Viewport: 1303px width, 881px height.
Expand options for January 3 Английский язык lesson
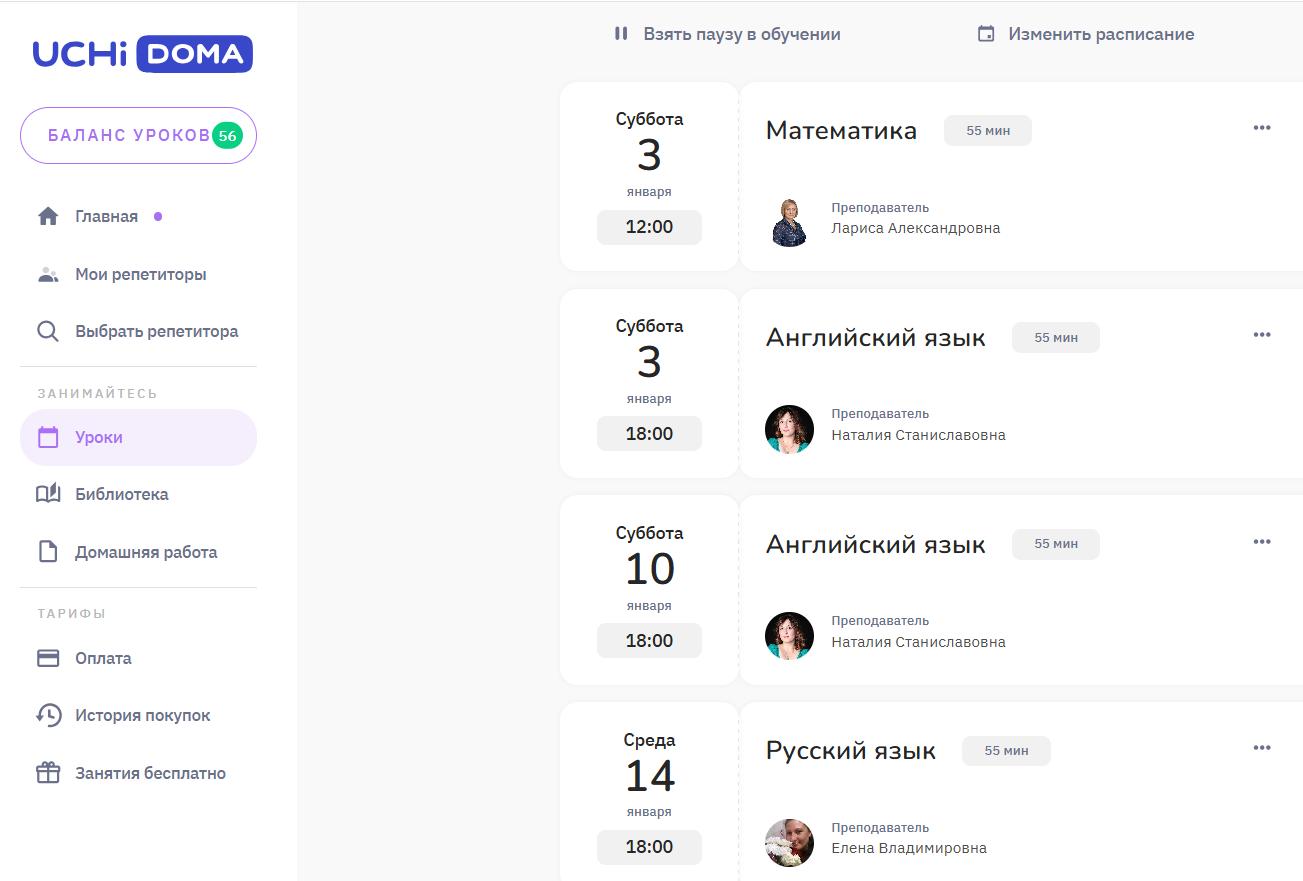[1261, 335]
